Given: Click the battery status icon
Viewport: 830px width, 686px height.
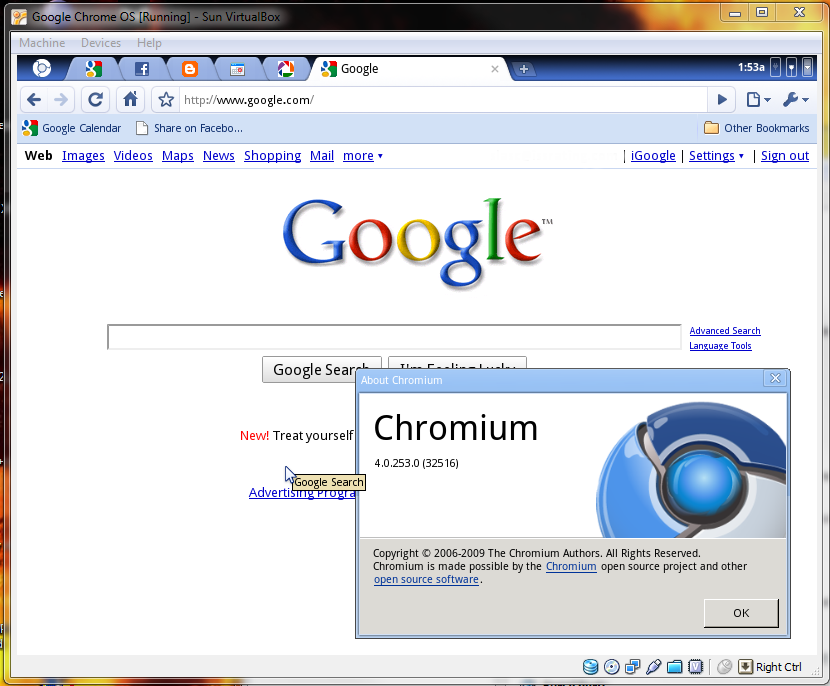Looking at the screenshot, I should (775, 68).
